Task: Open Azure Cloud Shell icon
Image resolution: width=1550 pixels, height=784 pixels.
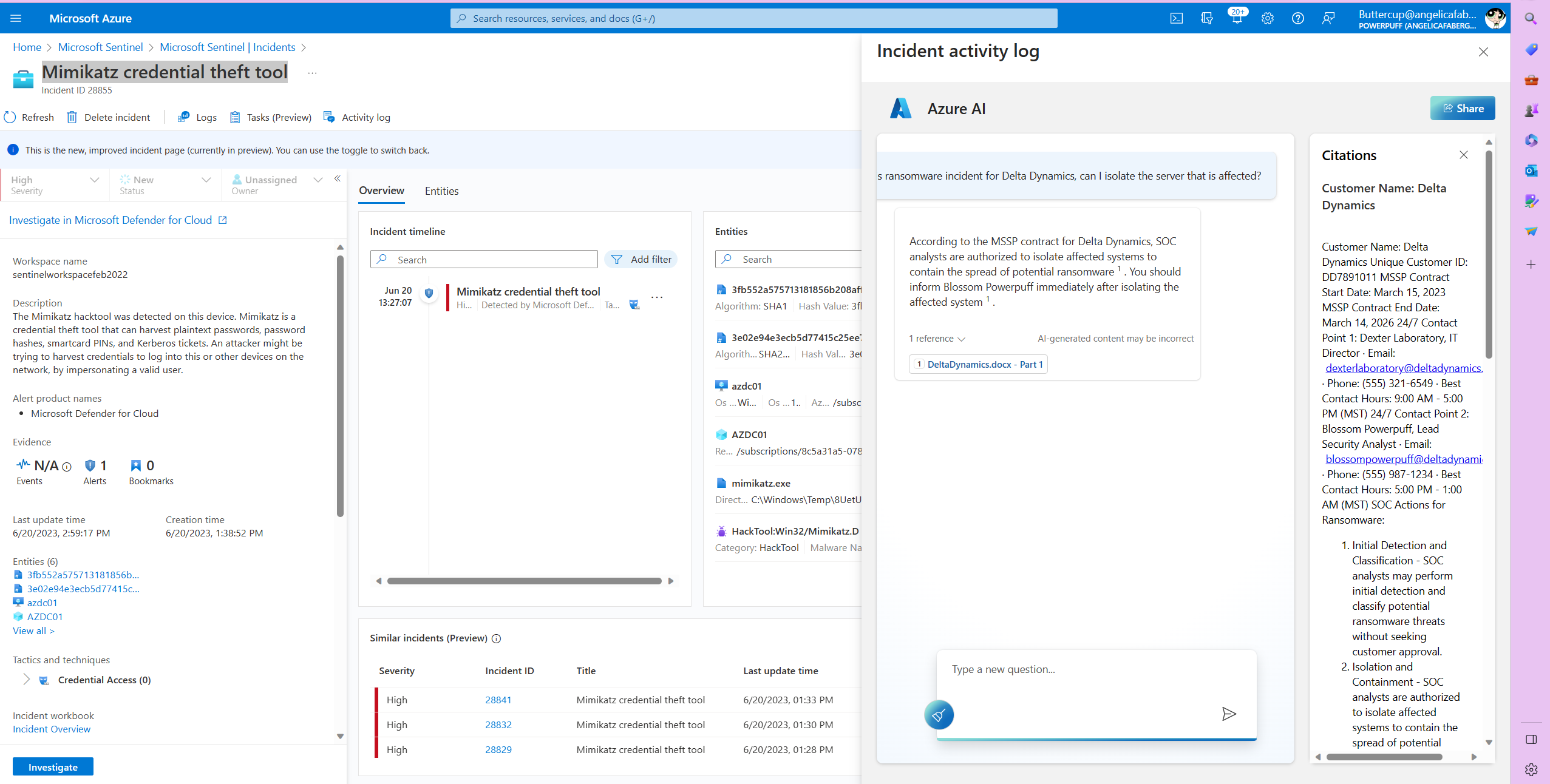Action: click(x=1176, y=18)
